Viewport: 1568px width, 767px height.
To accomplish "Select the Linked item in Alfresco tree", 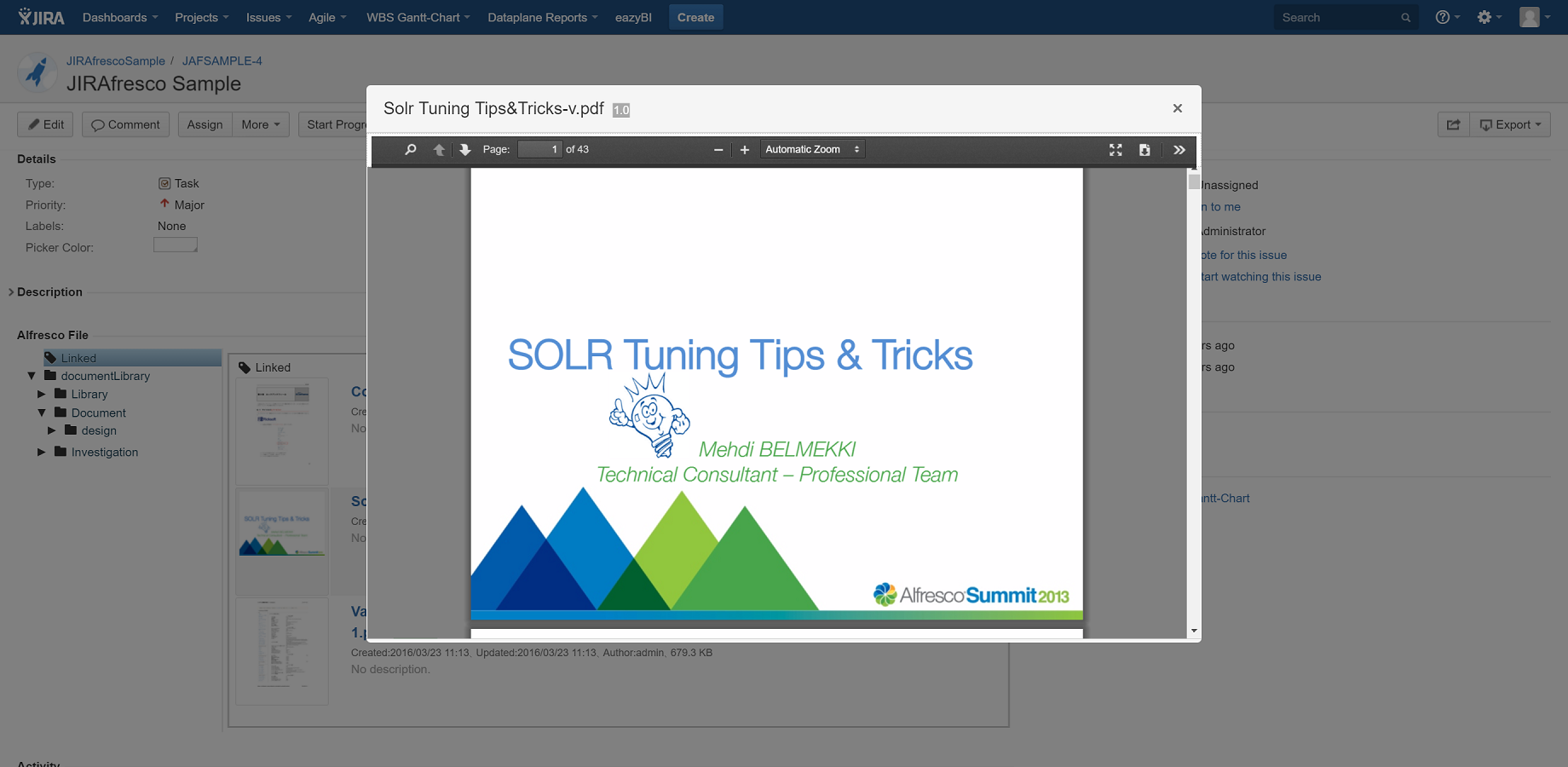I will [x=133, y=358].
